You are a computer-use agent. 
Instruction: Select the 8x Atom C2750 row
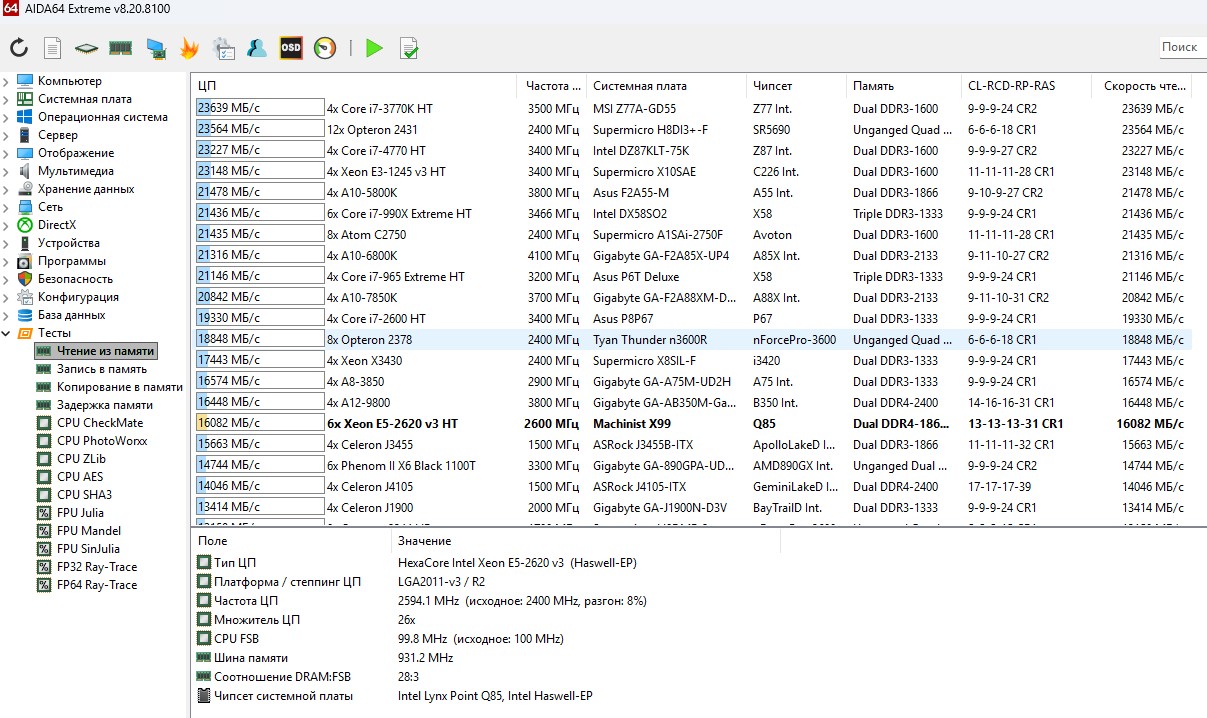[691, 234]
